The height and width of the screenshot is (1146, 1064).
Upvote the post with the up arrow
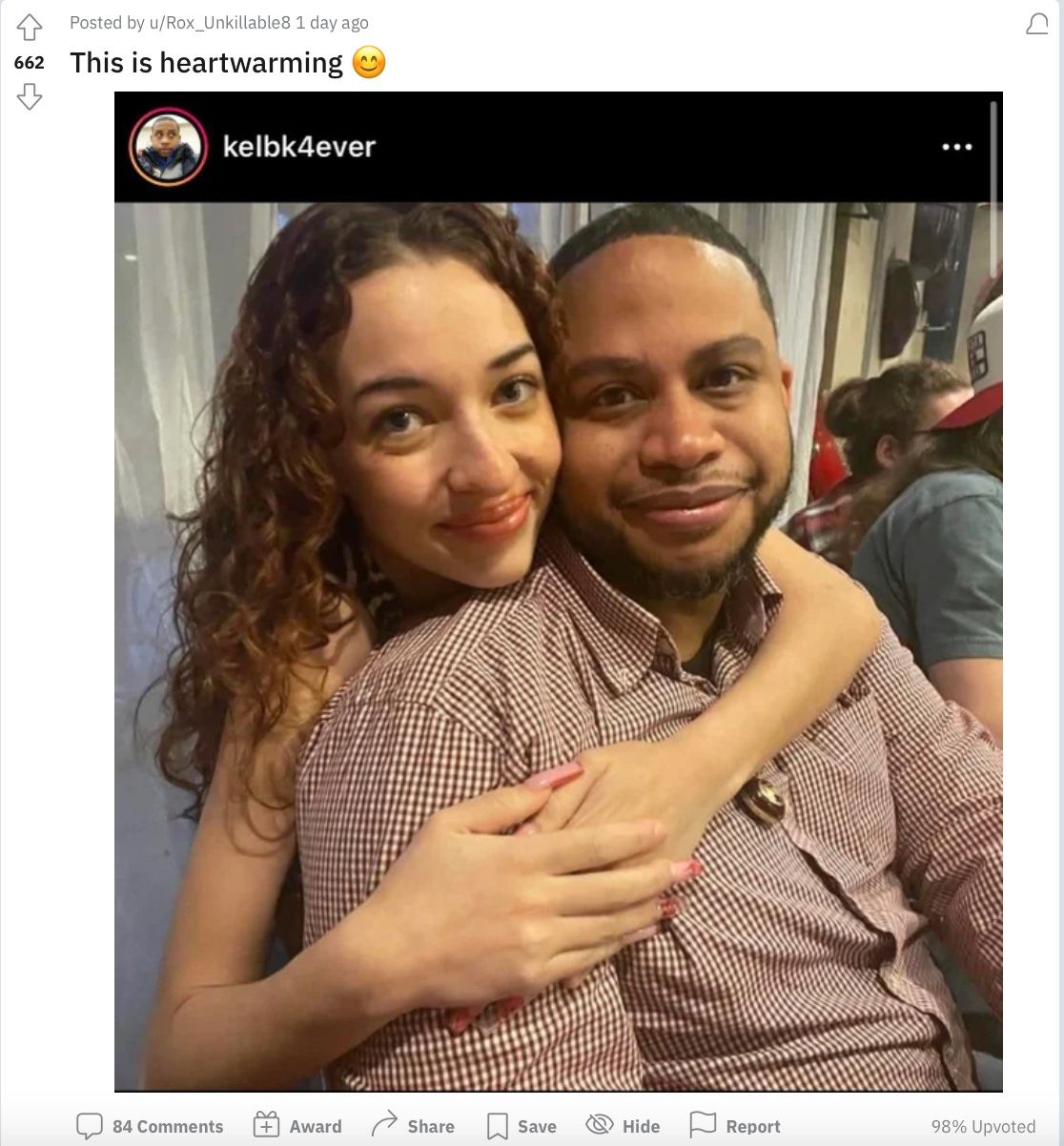click(30, 28)
